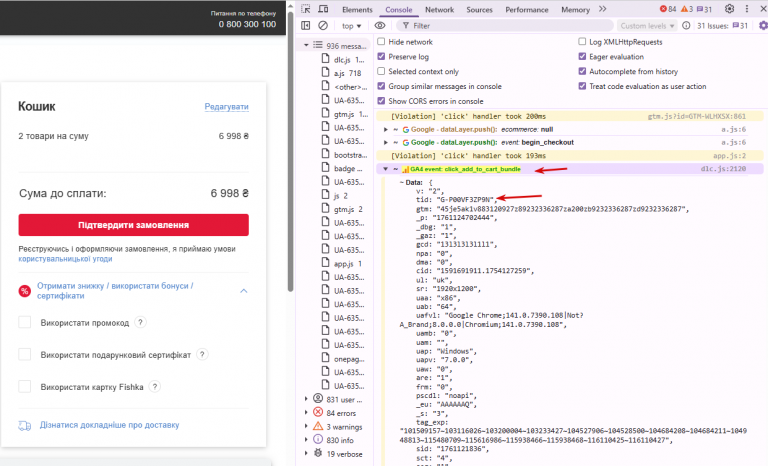Check the promo code checkbox in cart
Viewport: 768px width, 466px height.
point(24,322)
